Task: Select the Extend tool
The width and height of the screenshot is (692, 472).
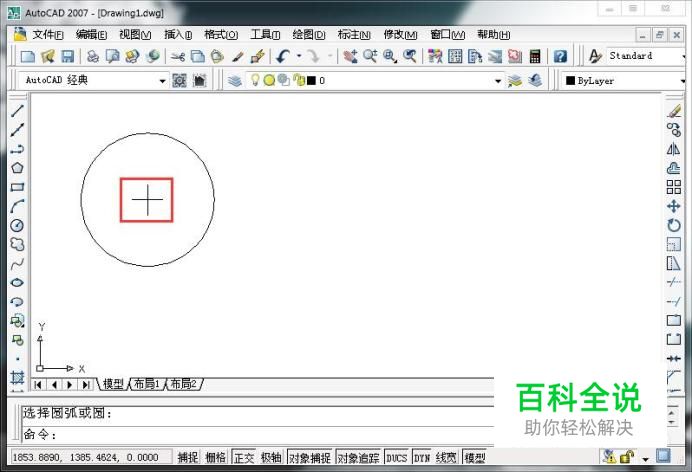Action: [x=674, y=302]
